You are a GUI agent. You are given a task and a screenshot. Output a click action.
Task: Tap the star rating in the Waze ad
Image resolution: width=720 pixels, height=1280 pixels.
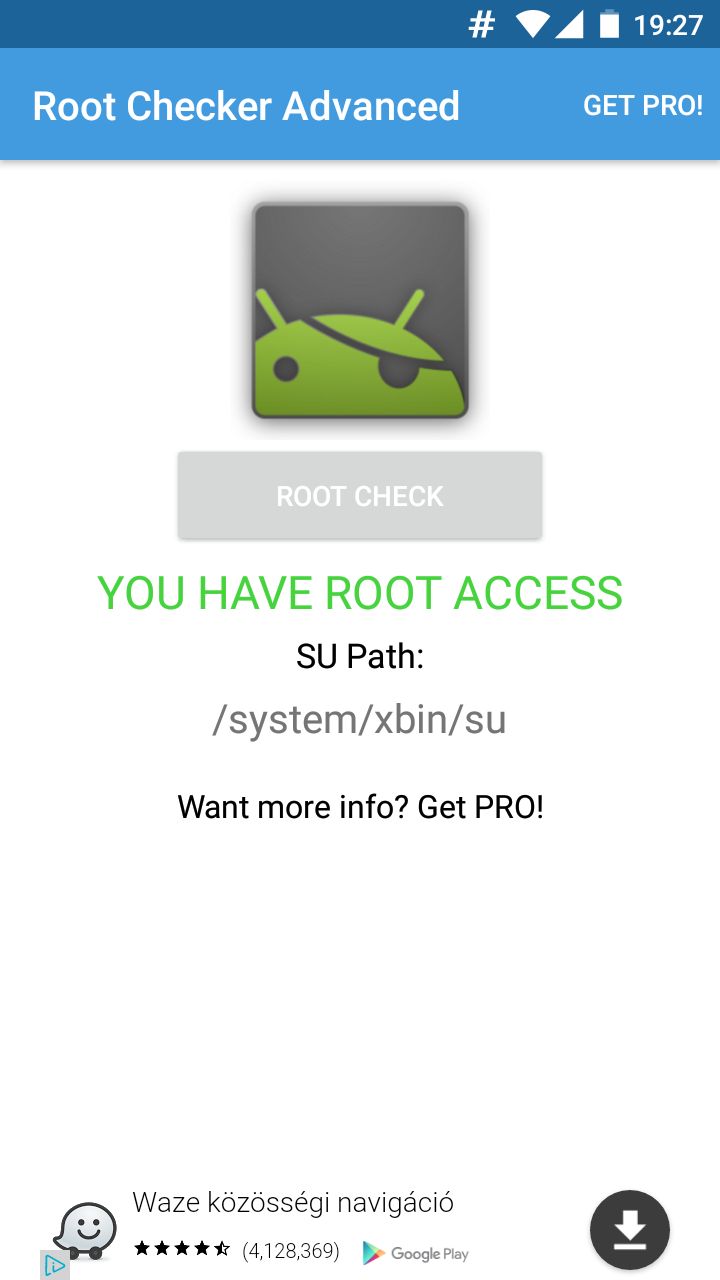(183, 1249)
